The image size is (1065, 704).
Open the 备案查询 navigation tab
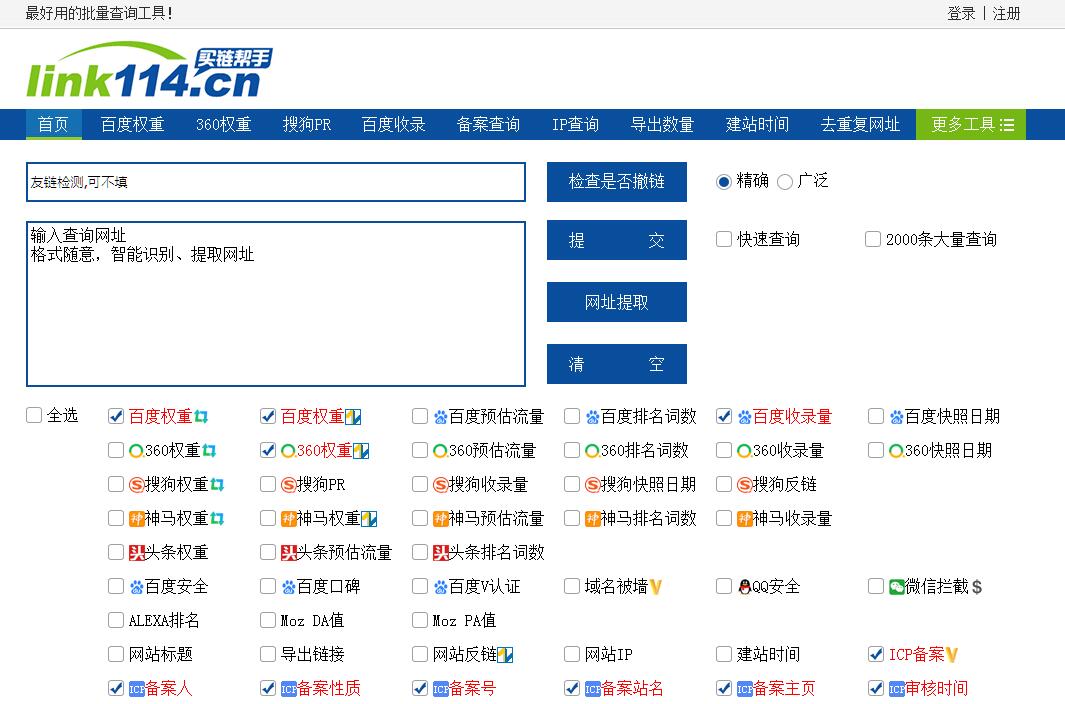pyautogui.click(x=488, y=125)
